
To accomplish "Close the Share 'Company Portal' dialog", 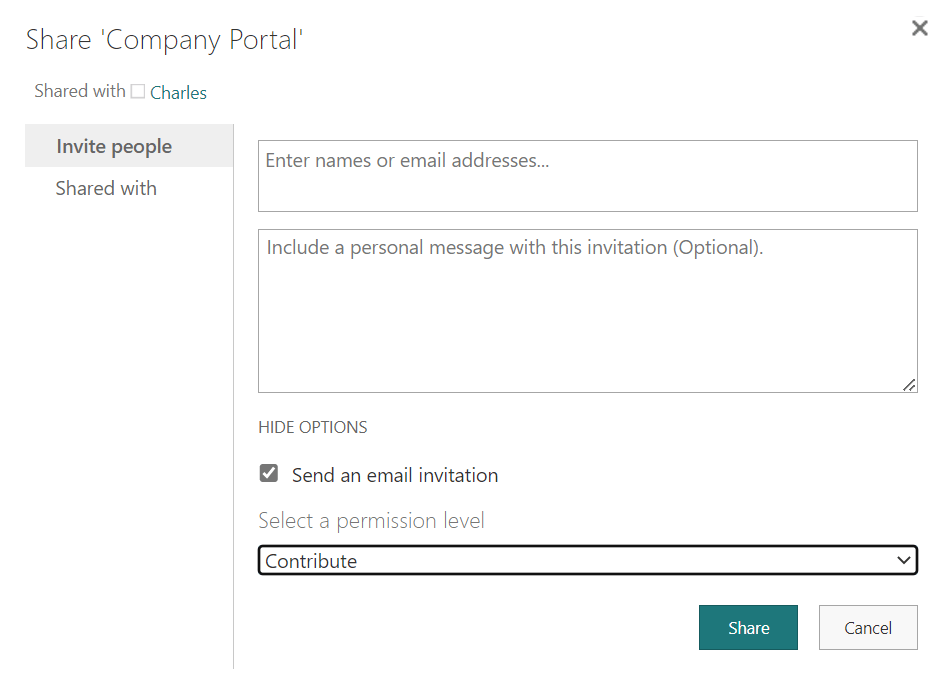I will tap(919, 28).
